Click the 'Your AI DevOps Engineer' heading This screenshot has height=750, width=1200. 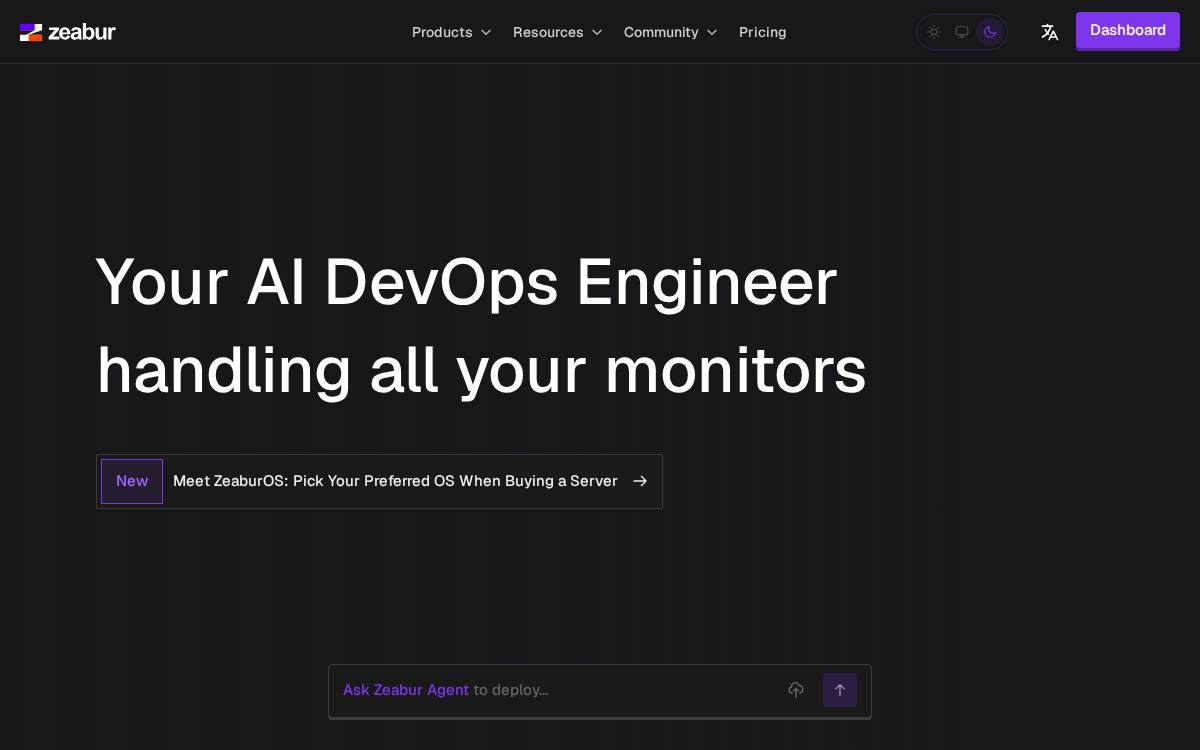coord(466,282)
